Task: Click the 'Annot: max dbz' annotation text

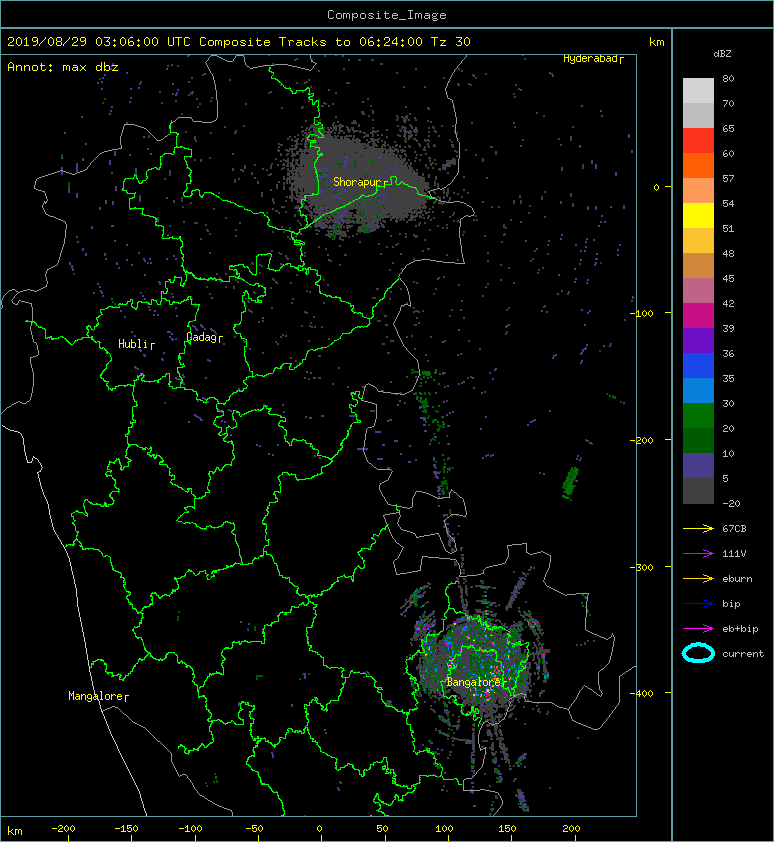Action: pos(63,67)
